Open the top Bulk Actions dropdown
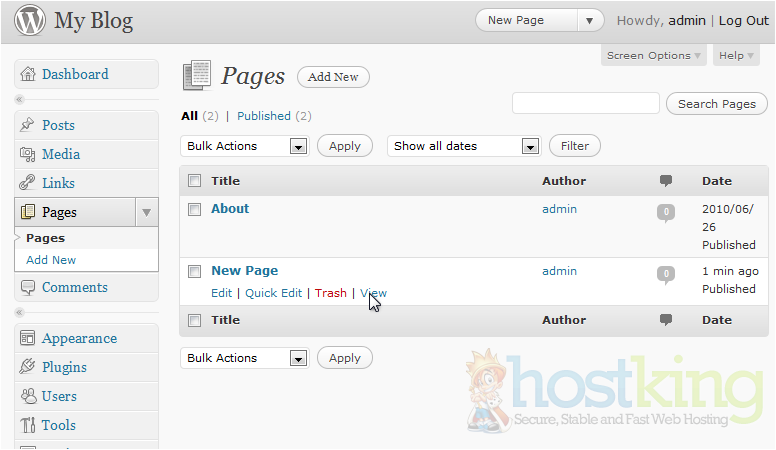 245,146
